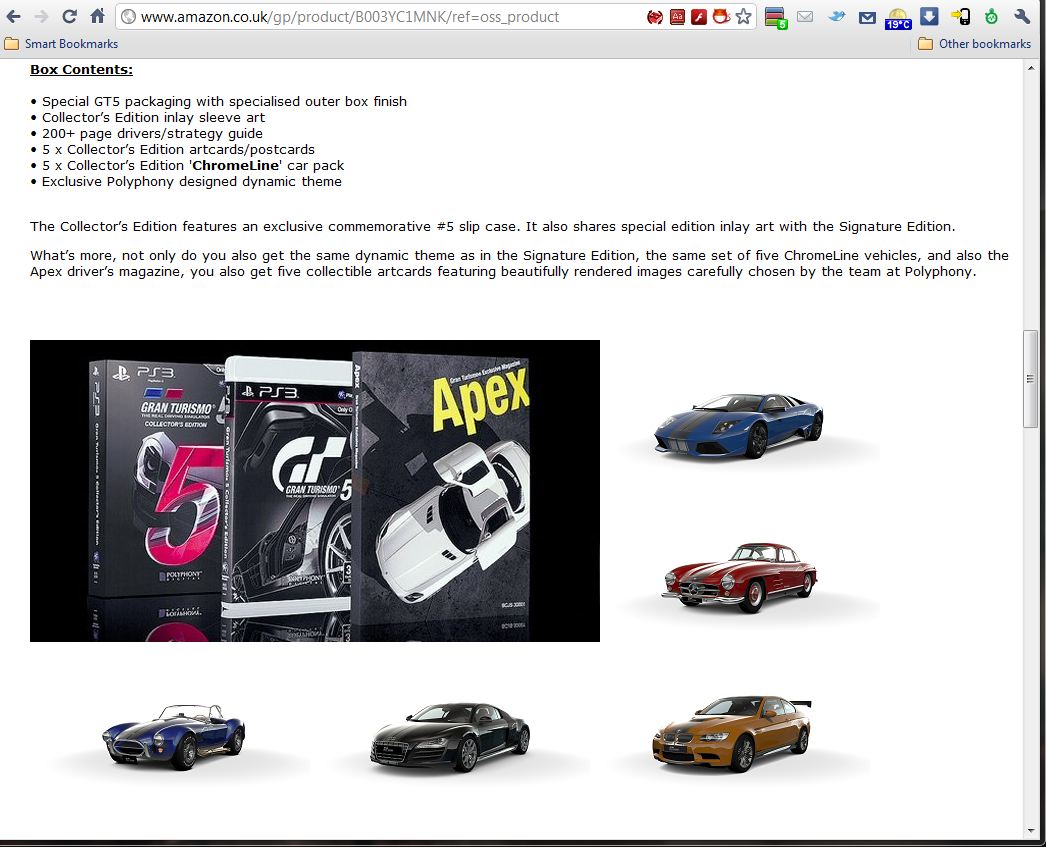Image resolution: width=1046 pixels, height=847 pixels.
Task: Open the blue envelope mail checker
Action: coord(867,18)
